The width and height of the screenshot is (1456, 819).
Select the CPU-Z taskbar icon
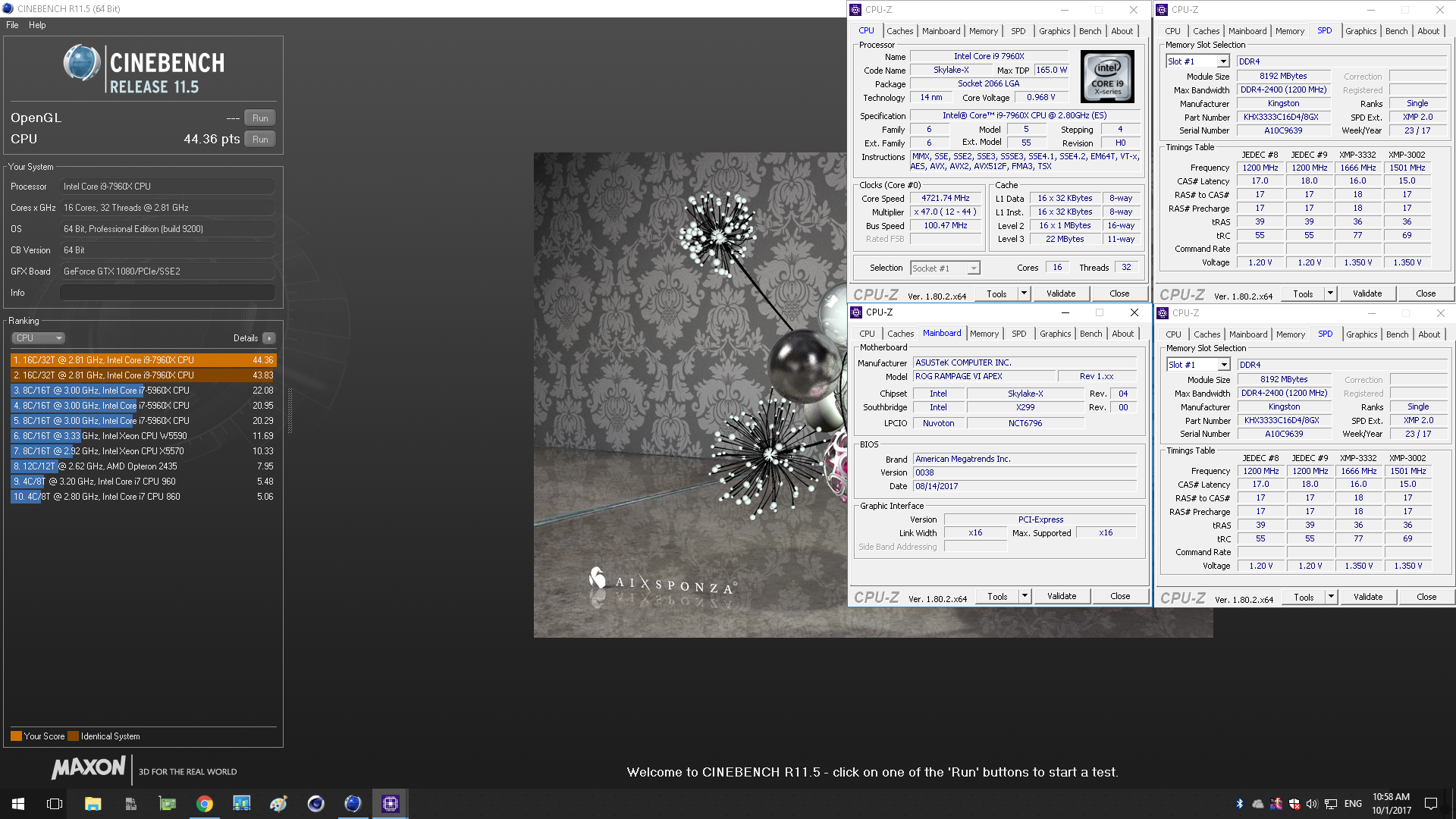390,804
